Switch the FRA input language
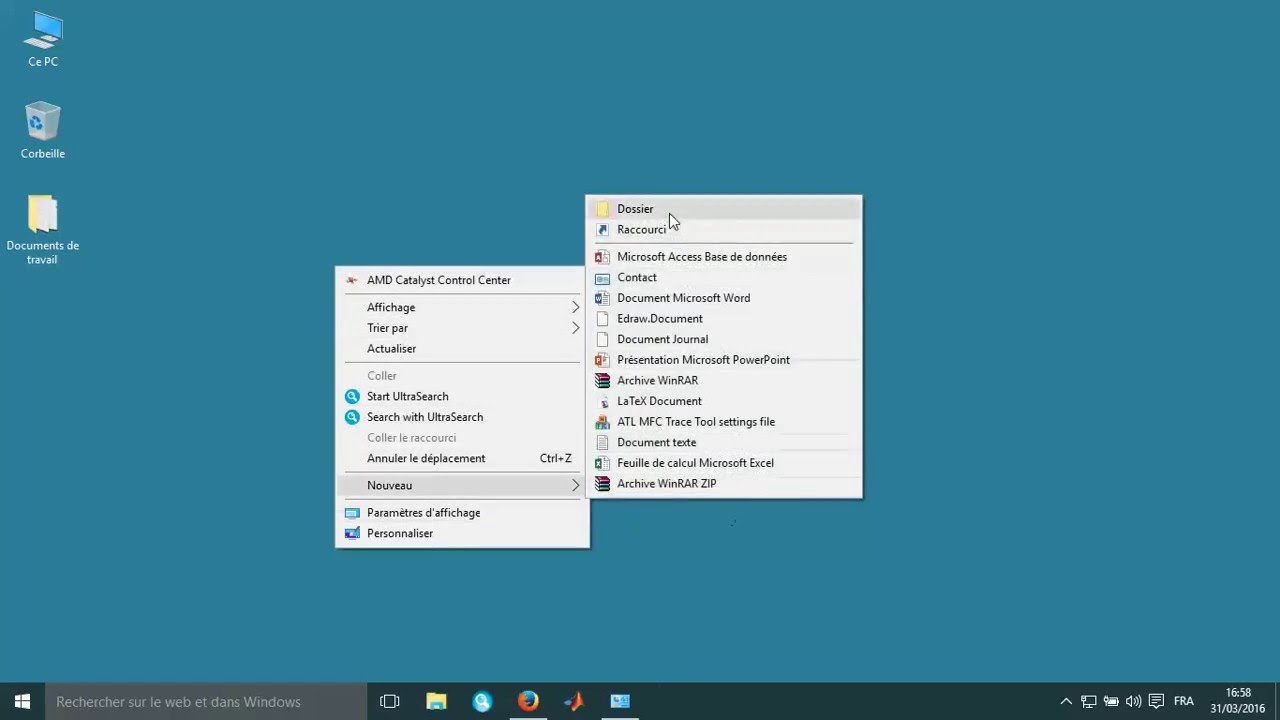Image resolution: width=1280 pixels, height=720 pixels. click(x=1184, y=702)
